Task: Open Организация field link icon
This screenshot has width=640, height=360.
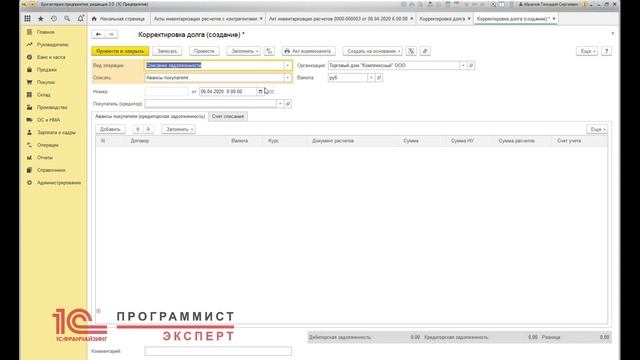Action: pos(471,65)
